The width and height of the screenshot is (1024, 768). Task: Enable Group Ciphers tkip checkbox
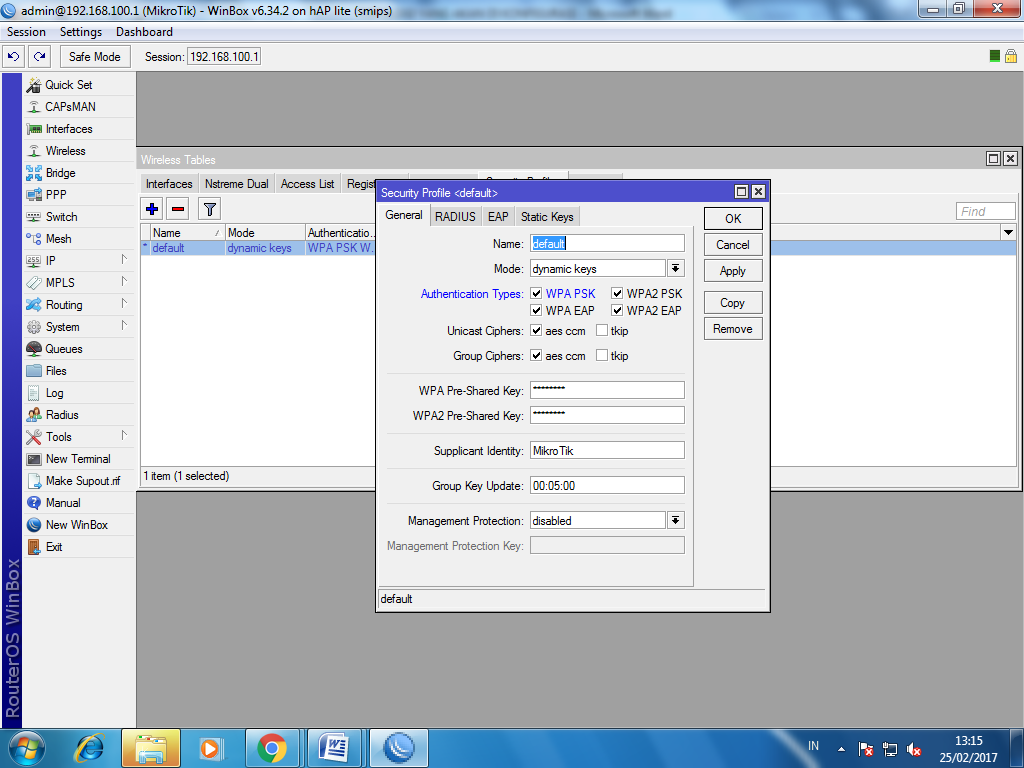pyautogui.click(x=601, y=355)
